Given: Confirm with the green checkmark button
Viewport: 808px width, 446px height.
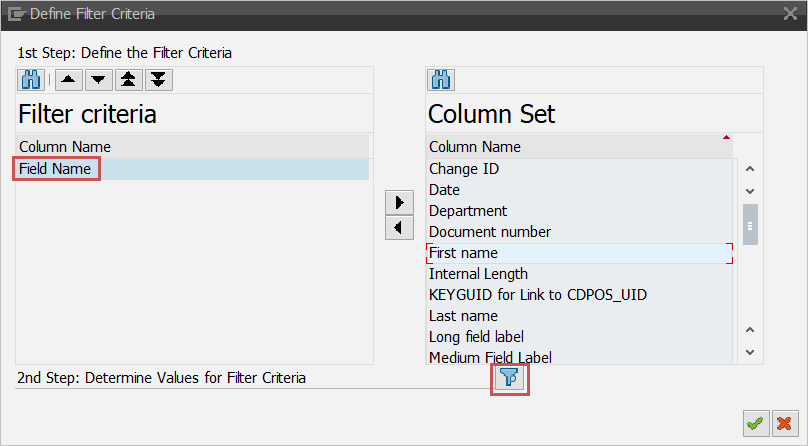Looking at the screenshot, I should (x=756, y=424).
